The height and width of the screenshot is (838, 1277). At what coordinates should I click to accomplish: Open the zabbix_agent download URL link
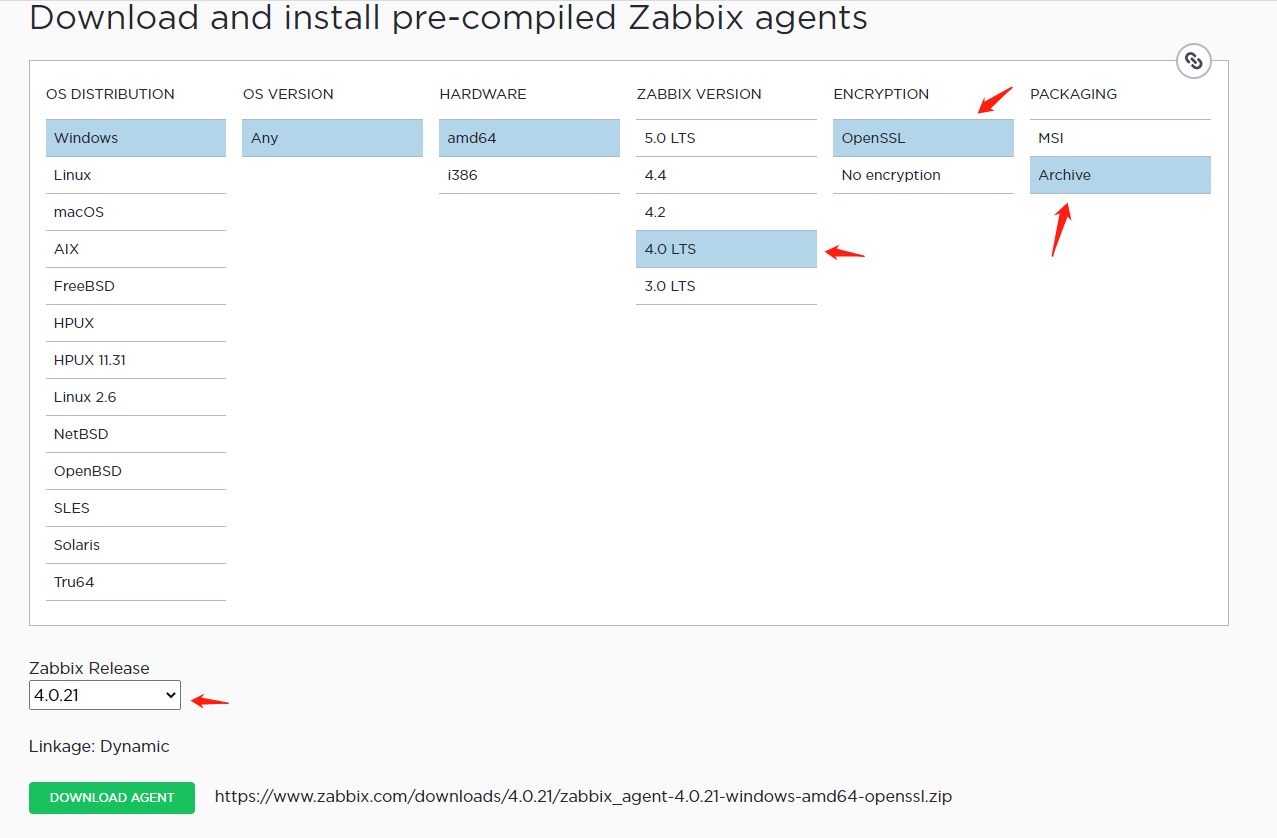click(582, 796)
